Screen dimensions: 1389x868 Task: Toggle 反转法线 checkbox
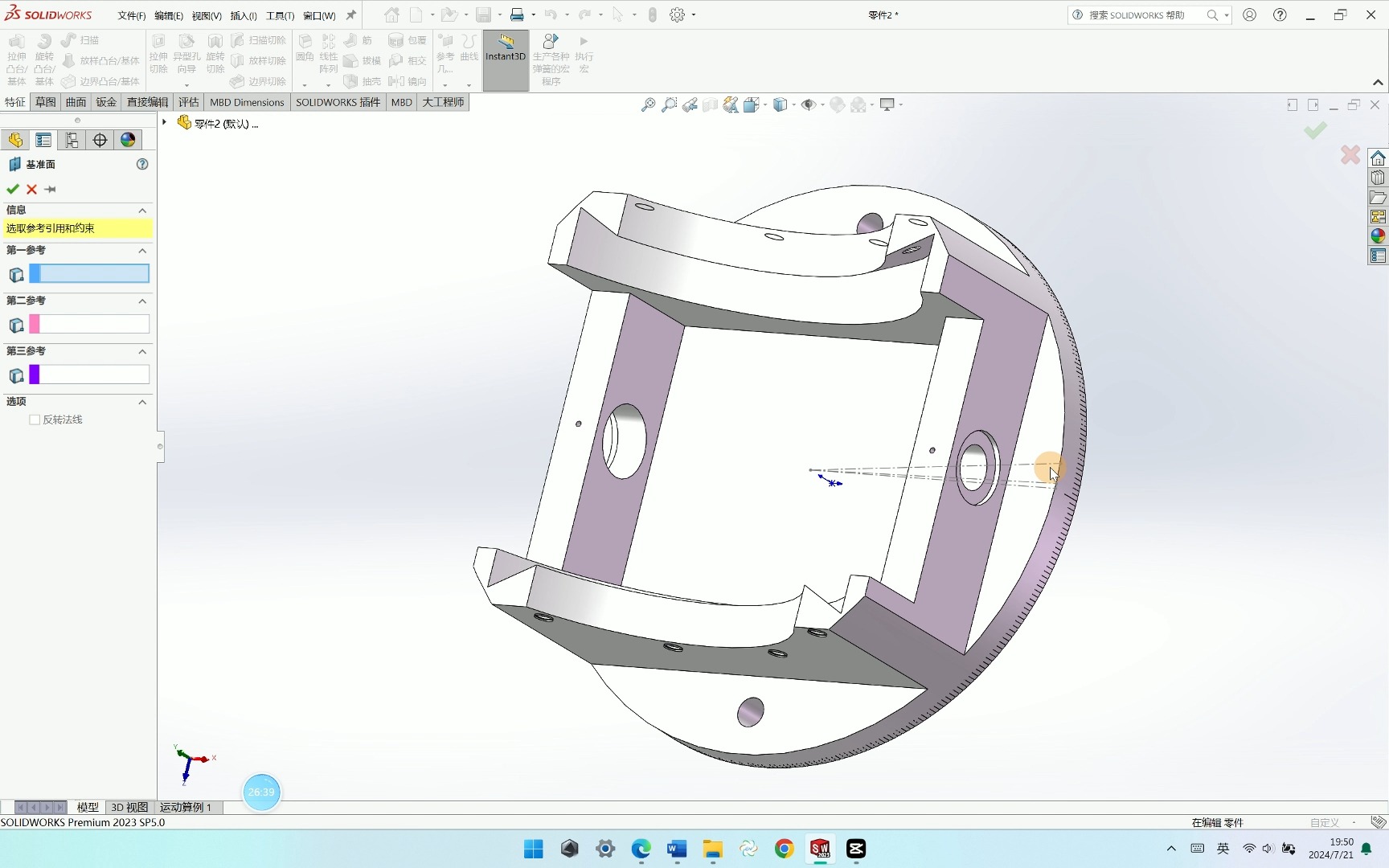coord(35,420)
